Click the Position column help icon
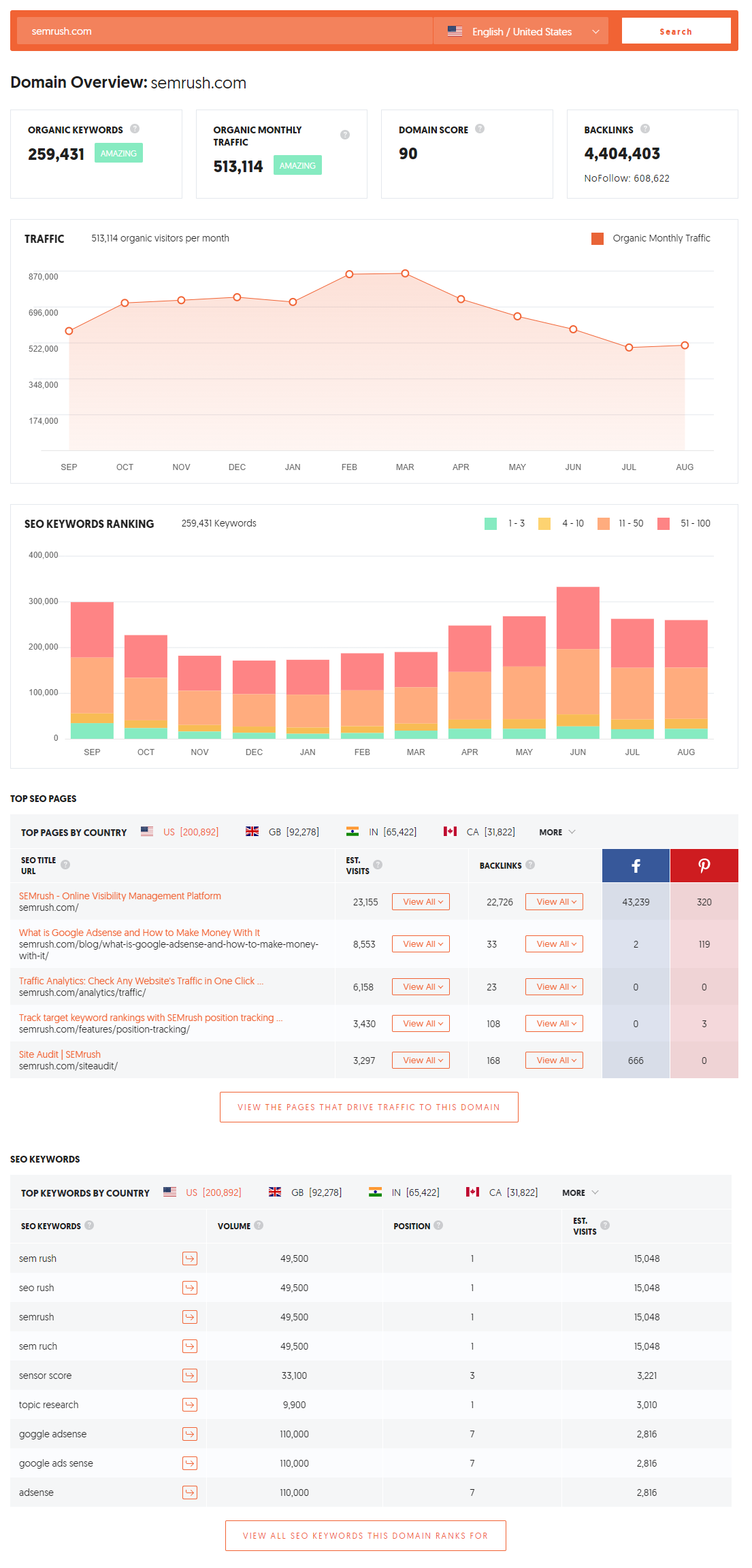This screenshot has width=752, height=1568. [438, 1225]
